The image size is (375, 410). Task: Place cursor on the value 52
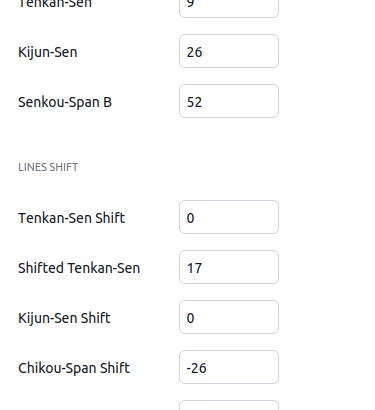[x=194, y=102]
